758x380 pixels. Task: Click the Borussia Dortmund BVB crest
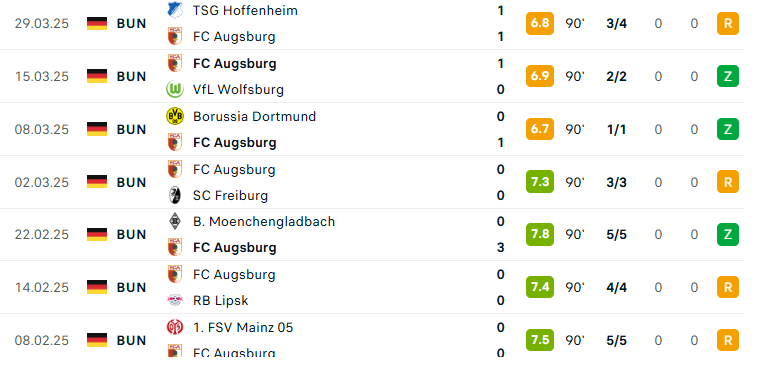coord(175,116)
